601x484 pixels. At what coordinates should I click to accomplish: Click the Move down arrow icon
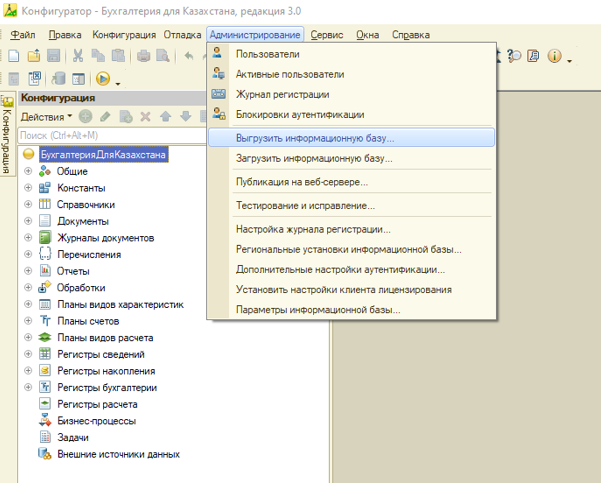(186, 116)
